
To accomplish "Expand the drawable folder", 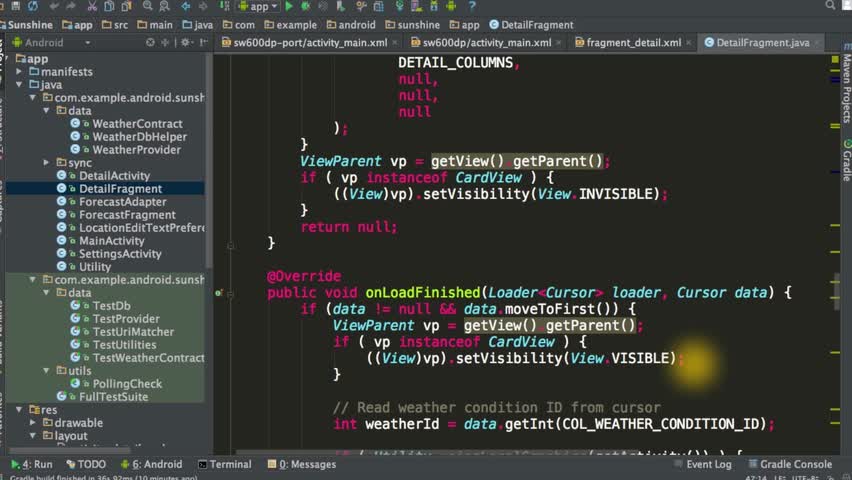I will 33,422.
